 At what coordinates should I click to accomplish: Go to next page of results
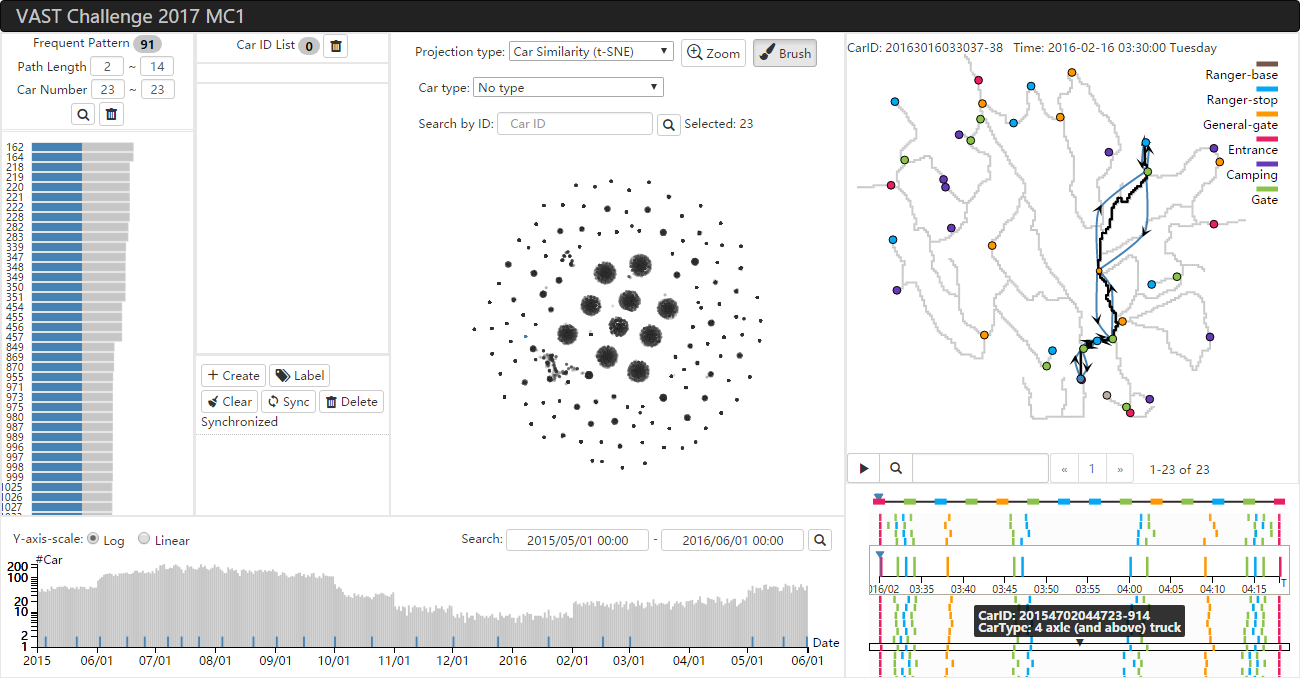tap(1120, 469)
